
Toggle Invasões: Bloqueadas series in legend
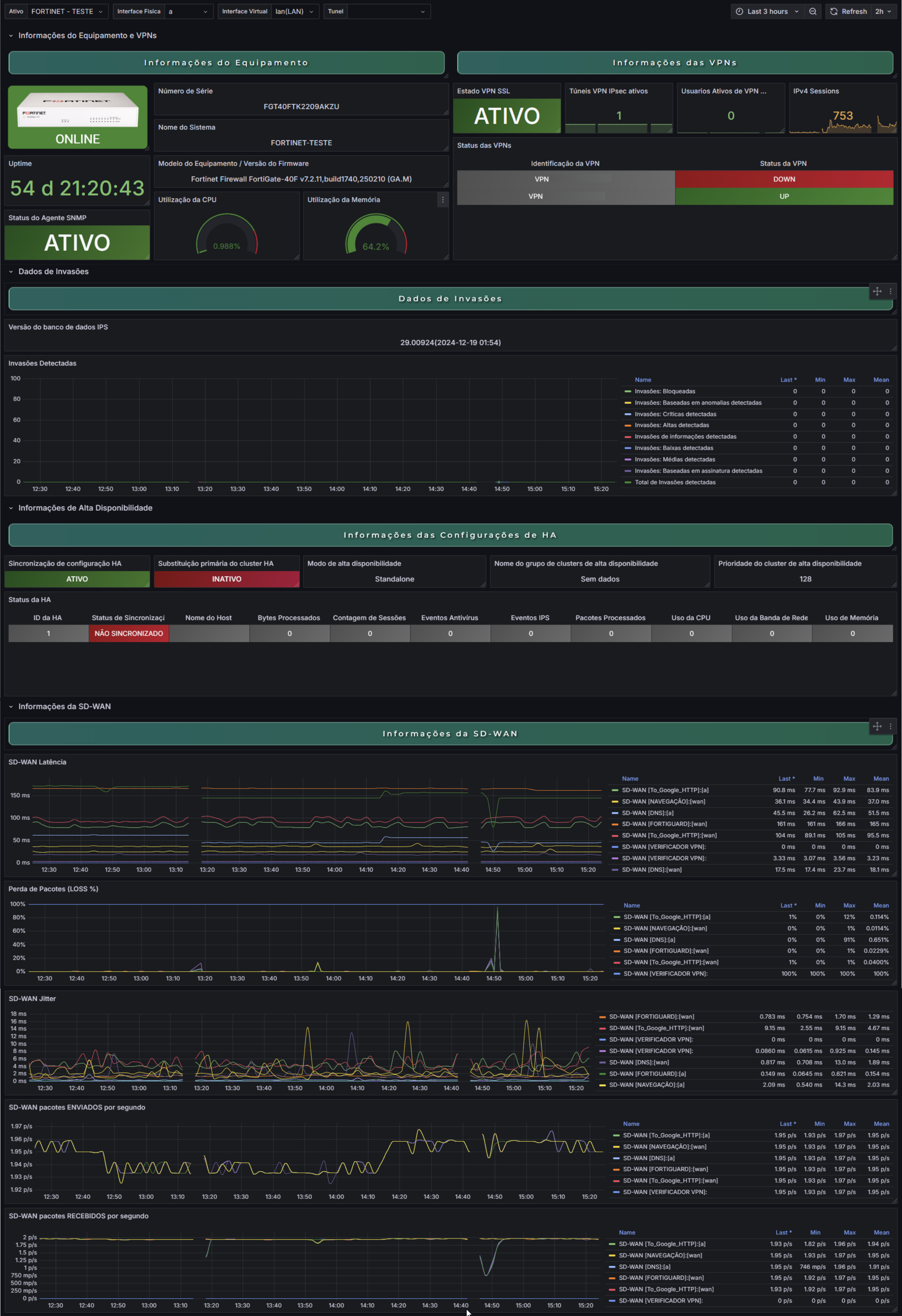[x=664, y=391]
